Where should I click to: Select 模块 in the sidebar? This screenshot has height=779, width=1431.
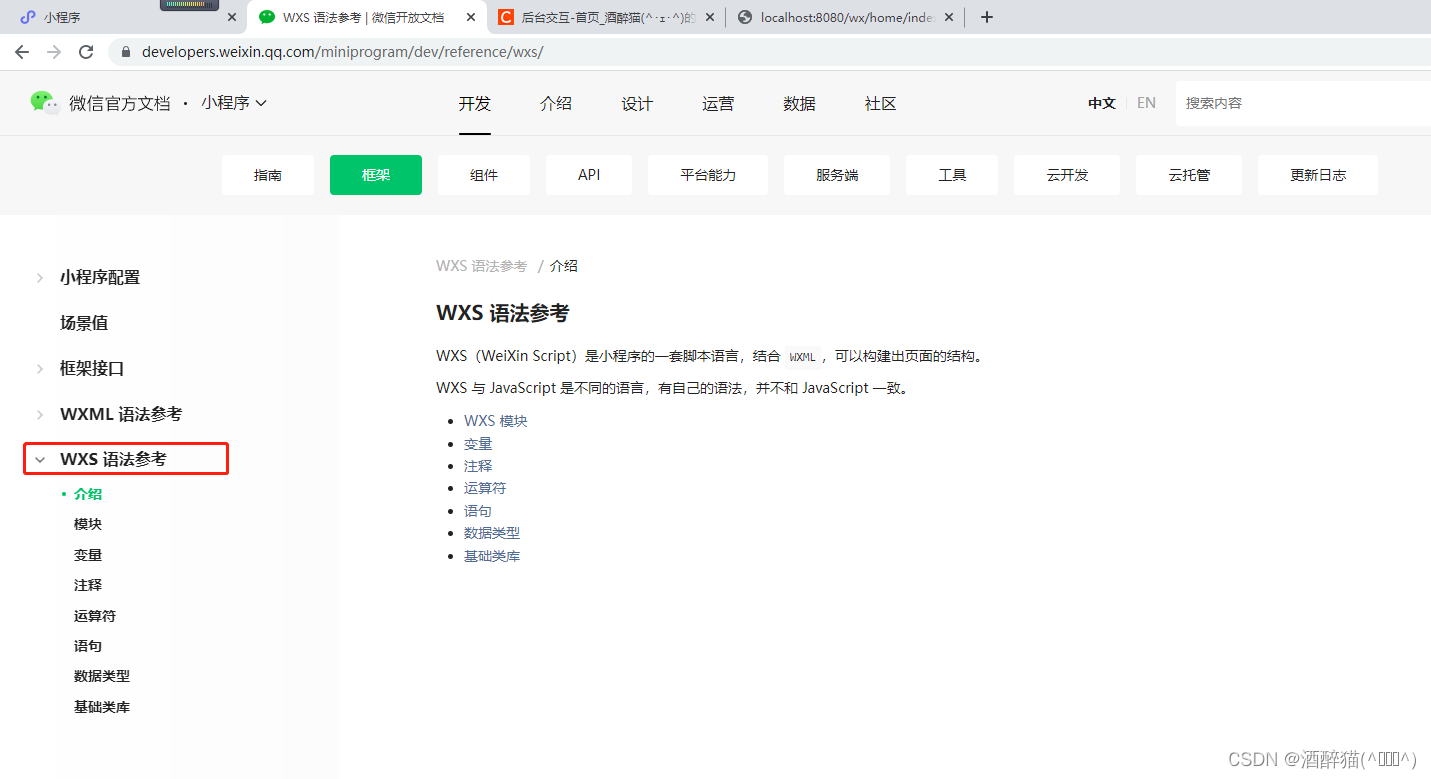click(x=88, y=523)
